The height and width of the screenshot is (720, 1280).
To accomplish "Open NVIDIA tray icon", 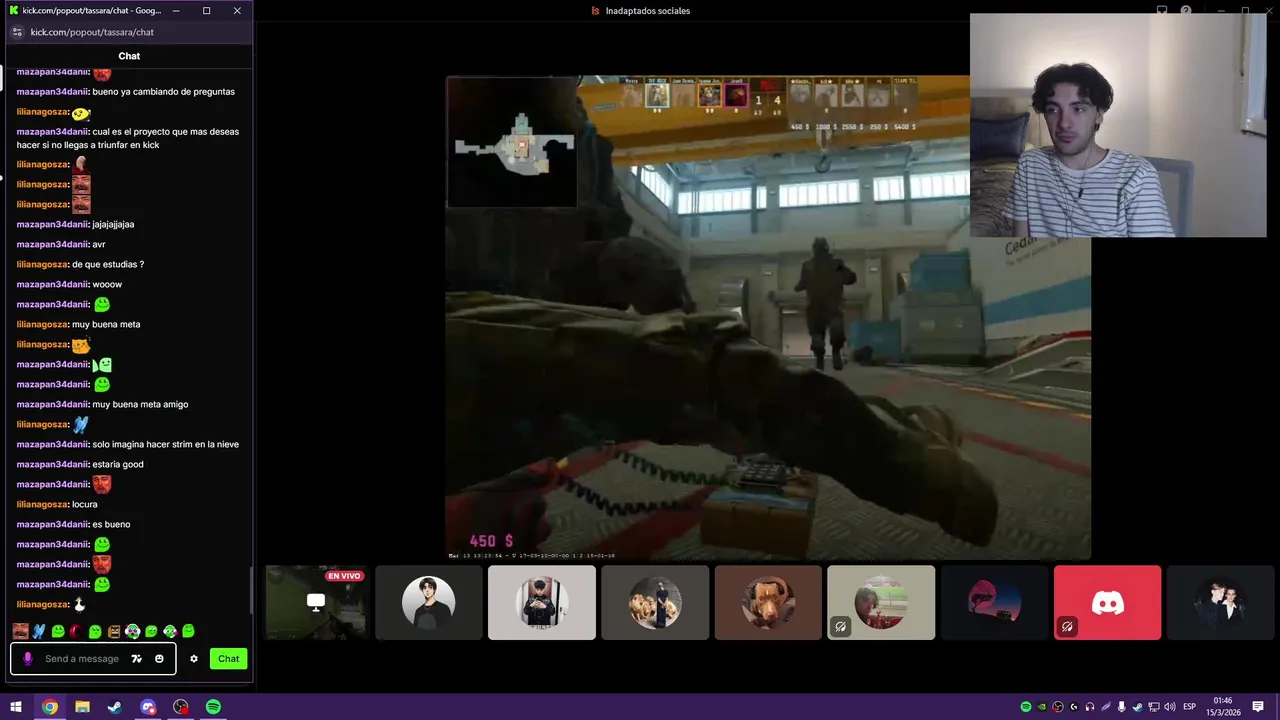I will (x=1042, y=707).
